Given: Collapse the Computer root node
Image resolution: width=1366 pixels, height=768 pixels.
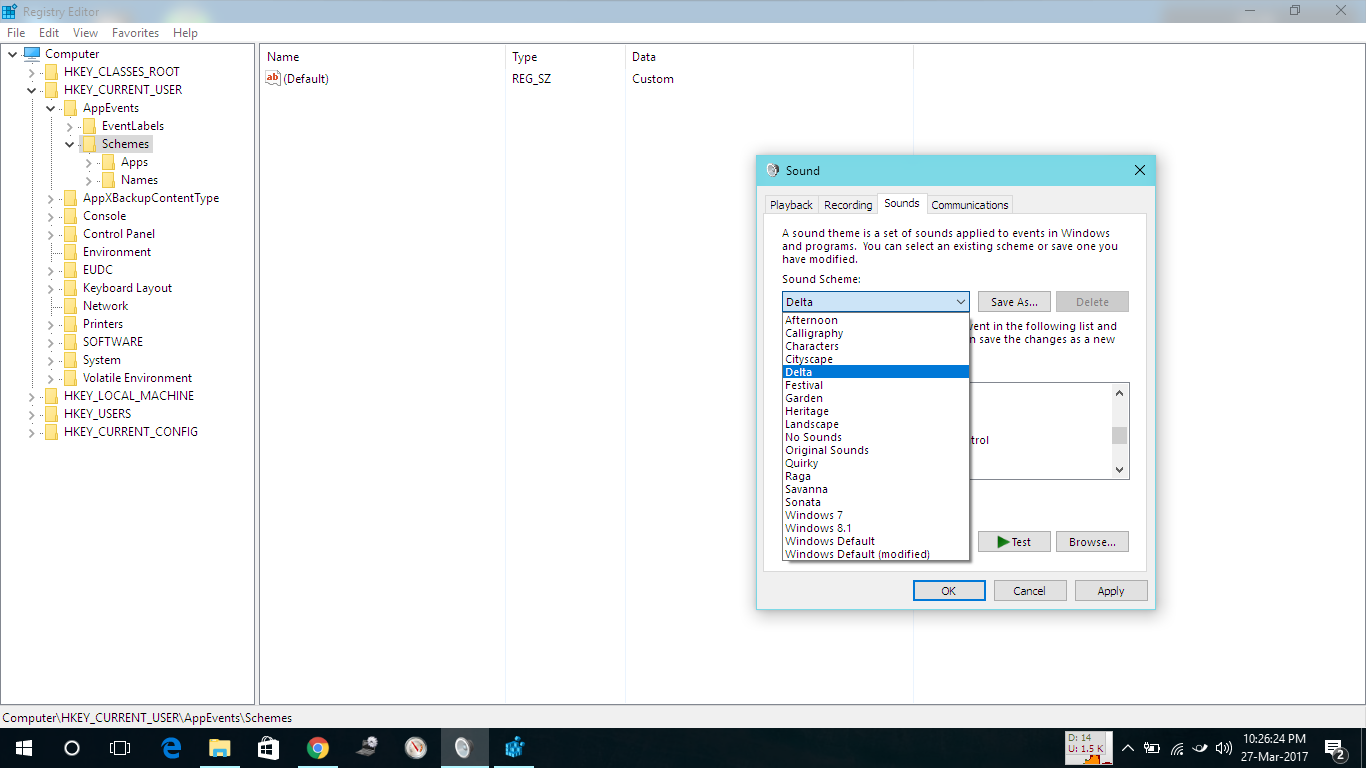Looking at the screenshot, I should click(x=12, y=54).
